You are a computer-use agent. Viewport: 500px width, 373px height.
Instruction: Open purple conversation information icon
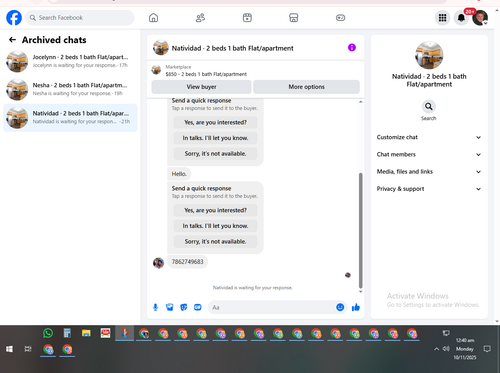pos(352,48)
